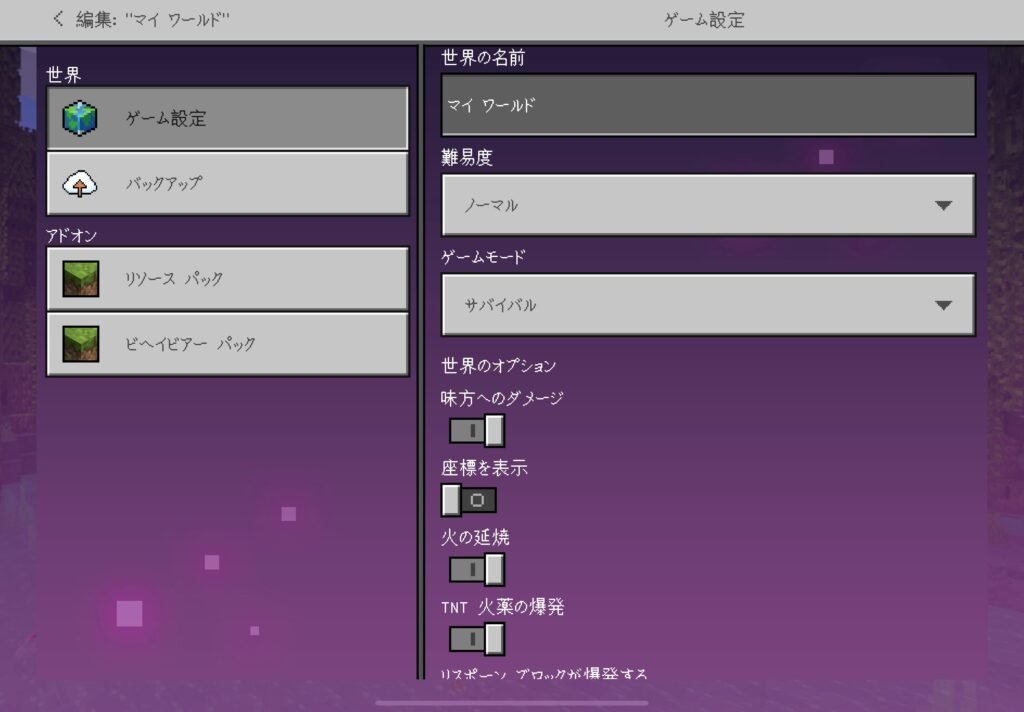Enable the 座標を表示 switch
This screenshot has width=1024, height=712.
[469, 500]
